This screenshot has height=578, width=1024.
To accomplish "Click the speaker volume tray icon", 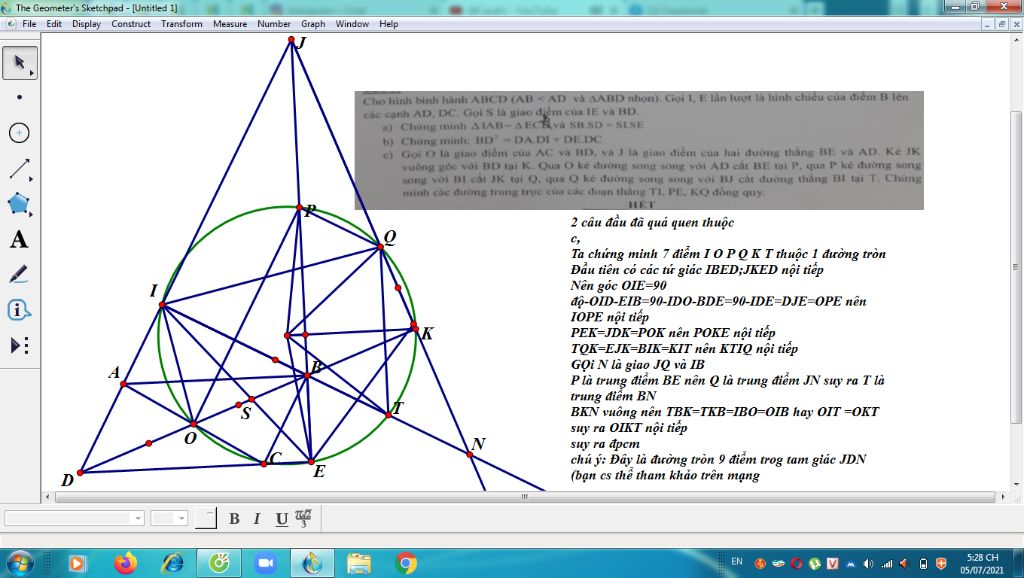I will coord(869,564).
